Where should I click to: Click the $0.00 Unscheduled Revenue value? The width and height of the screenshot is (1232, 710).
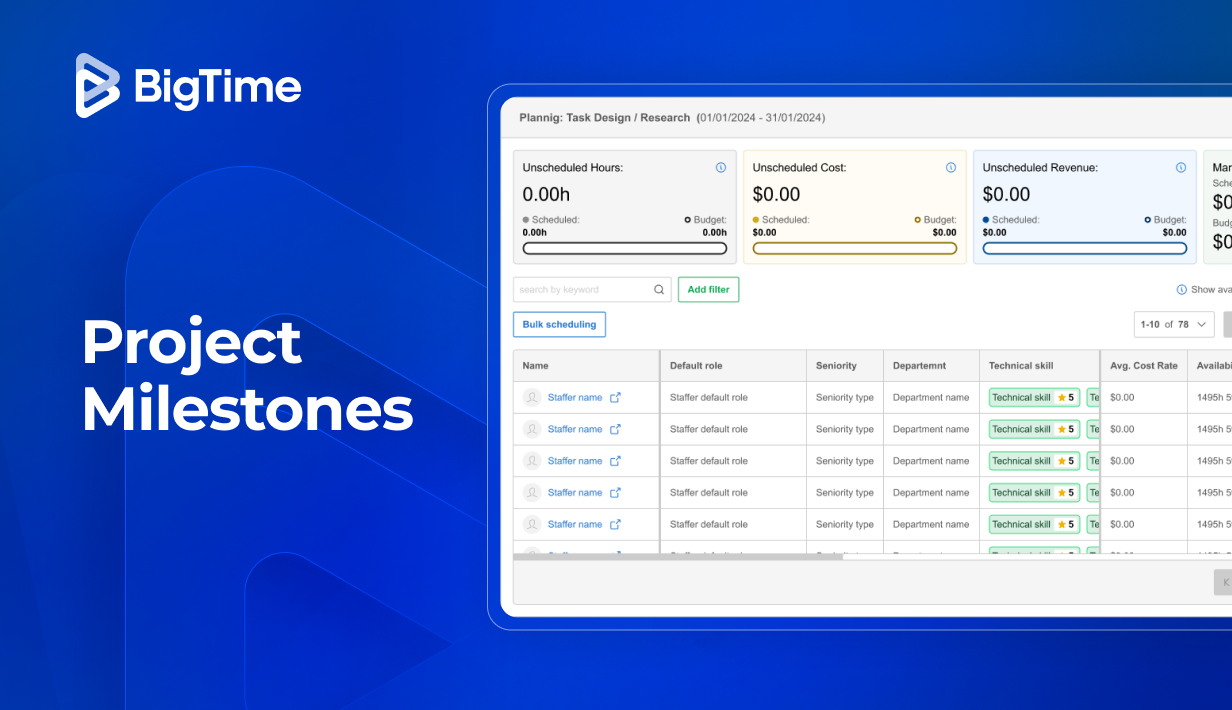point(1006,194)
